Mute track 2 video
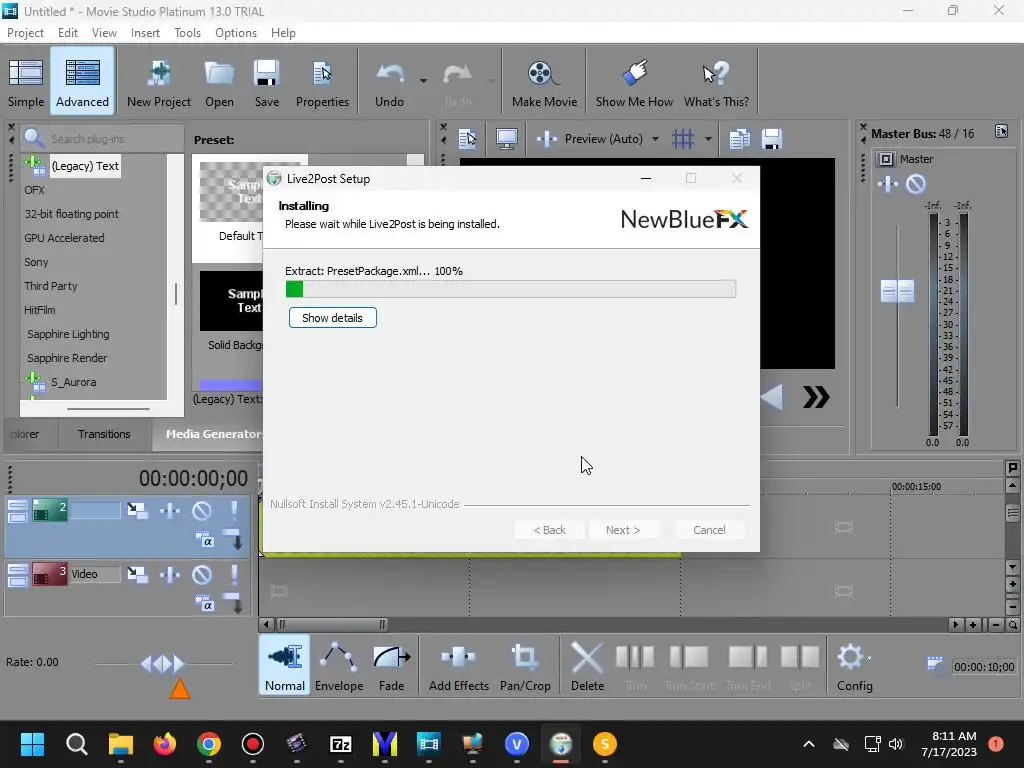 click(202, 510)
